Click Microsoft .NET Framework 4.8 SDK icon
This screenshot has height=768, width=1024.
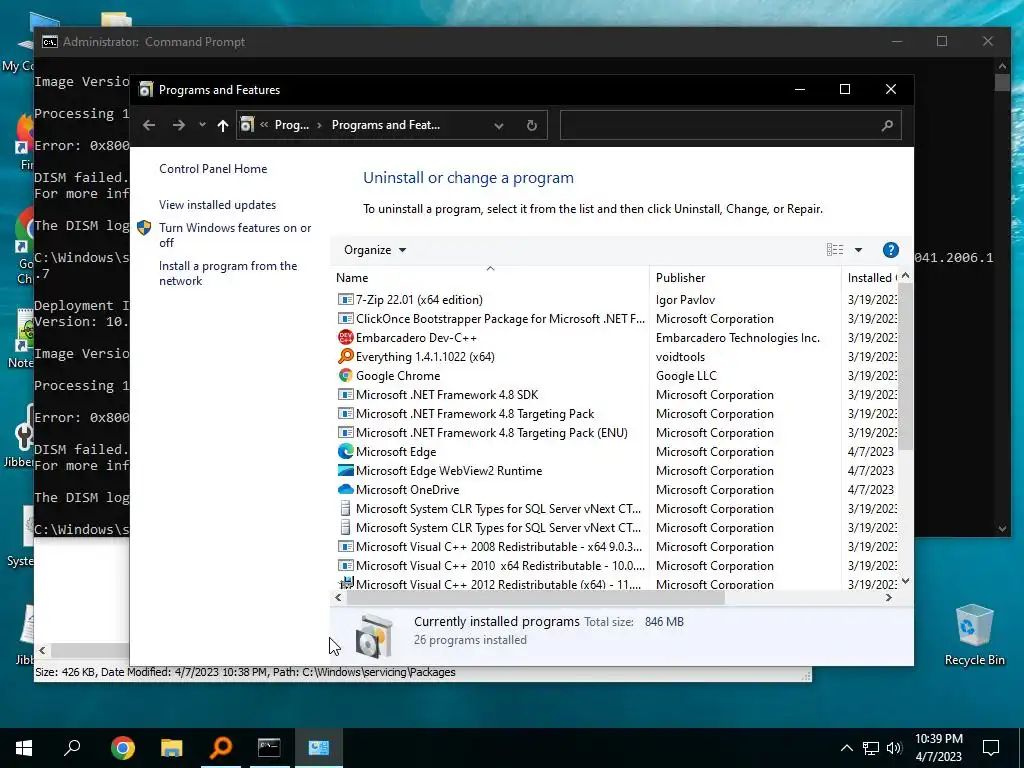345,394
